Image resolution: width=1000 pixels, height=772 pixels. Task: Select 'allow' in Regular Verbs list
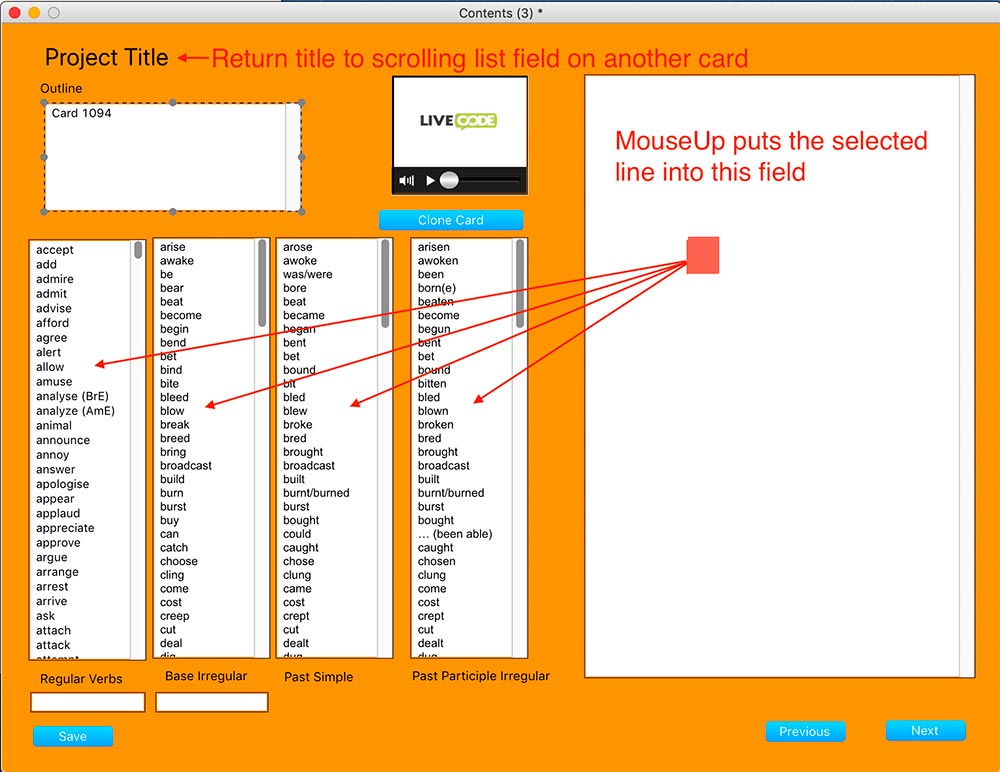coord(50,367)
